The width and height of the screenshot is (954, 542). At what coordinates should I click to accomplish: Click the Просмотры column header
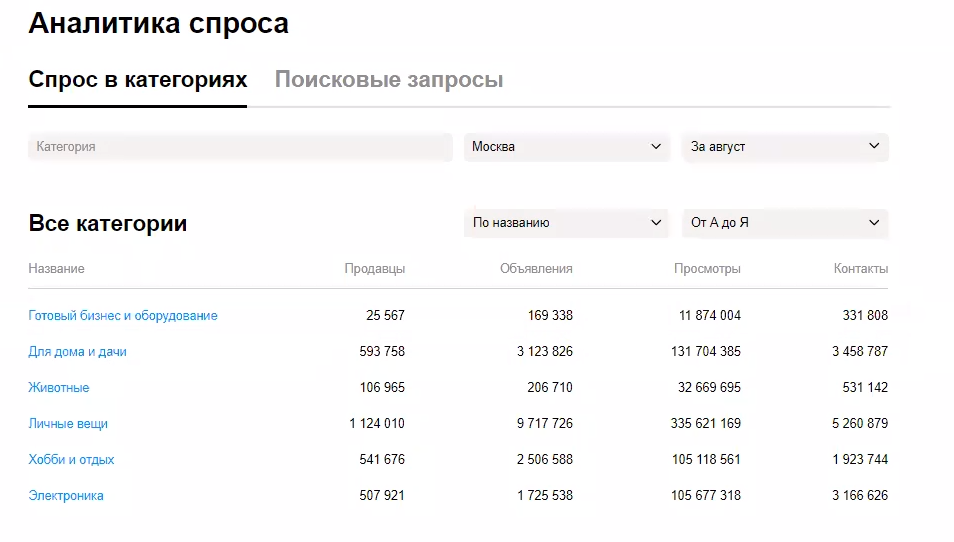pos(707,269)
